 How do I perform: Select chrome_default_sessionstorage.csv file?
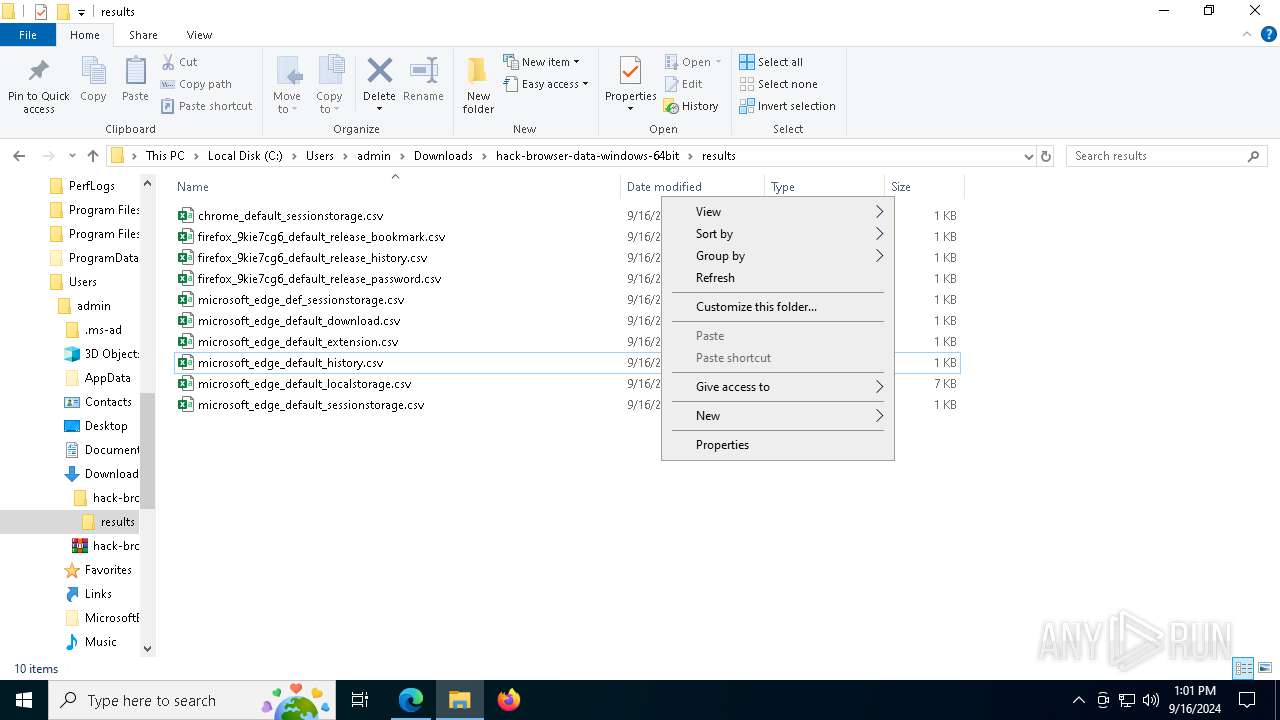(x=290, y=216)
